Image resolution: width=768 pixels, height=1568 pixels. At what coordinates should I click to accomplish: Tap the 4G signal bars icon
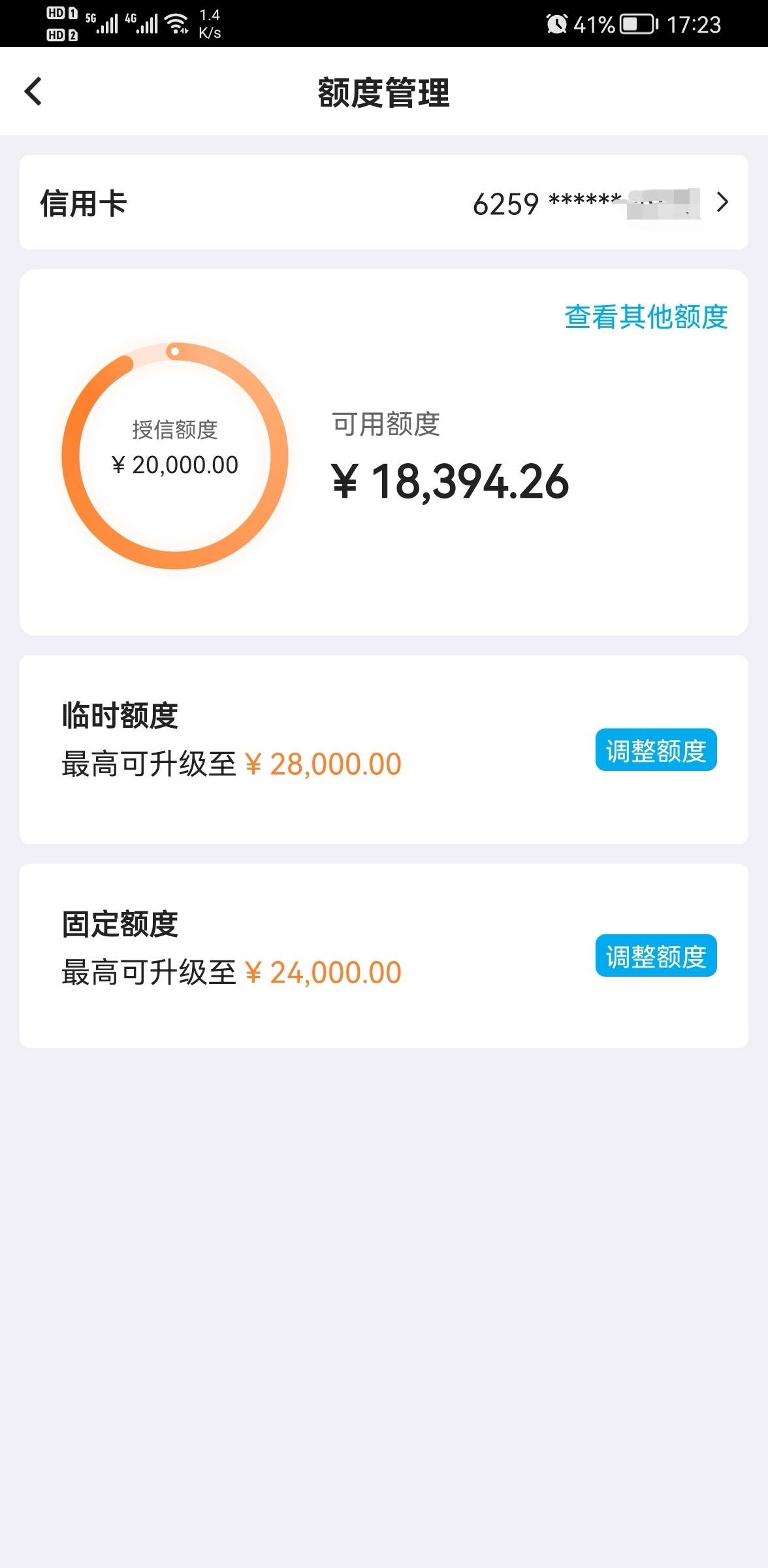point(141,24)
